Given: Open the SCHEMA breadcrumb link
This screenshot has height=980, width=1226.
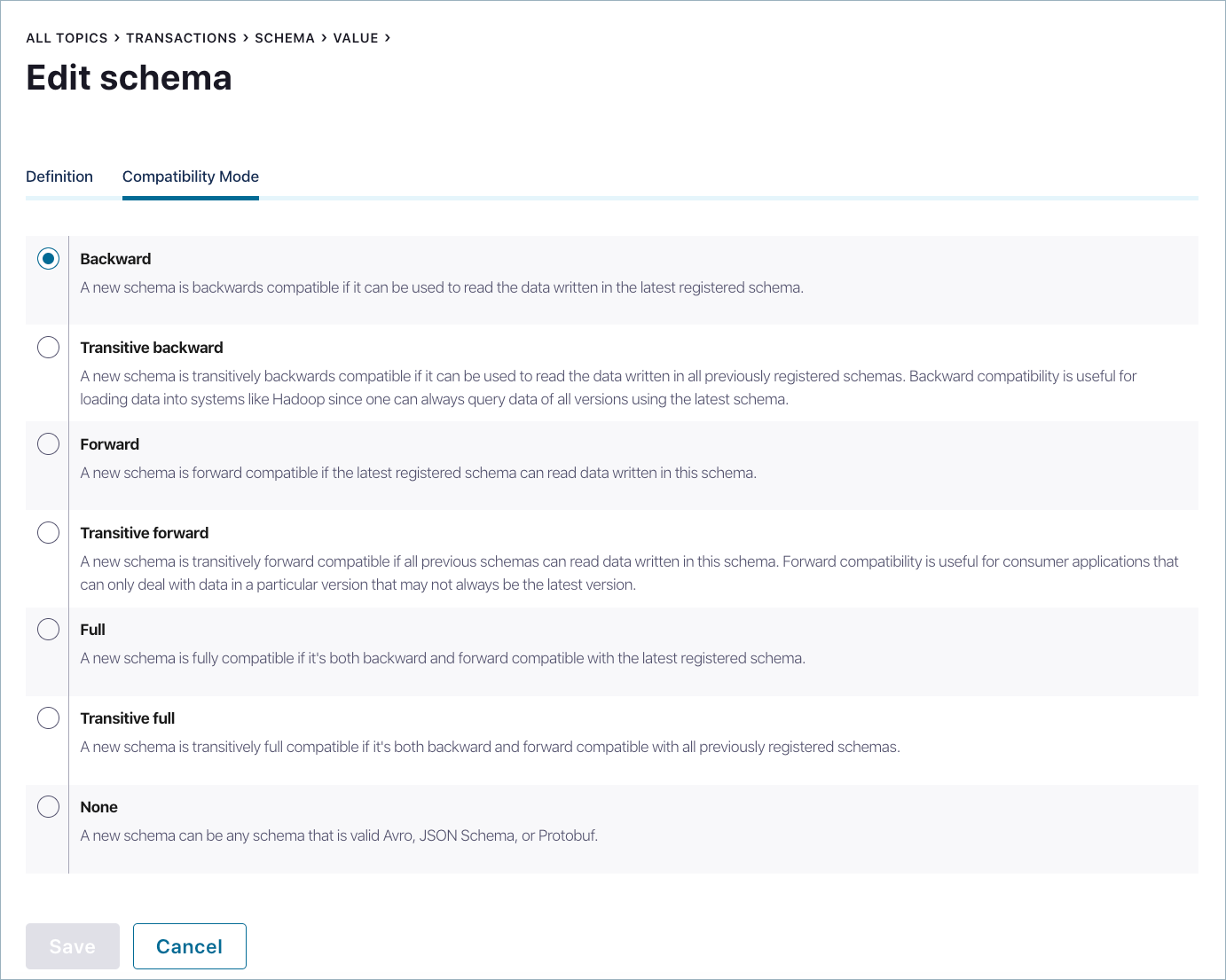Looking at the screenshot, I should coord(285,38).
